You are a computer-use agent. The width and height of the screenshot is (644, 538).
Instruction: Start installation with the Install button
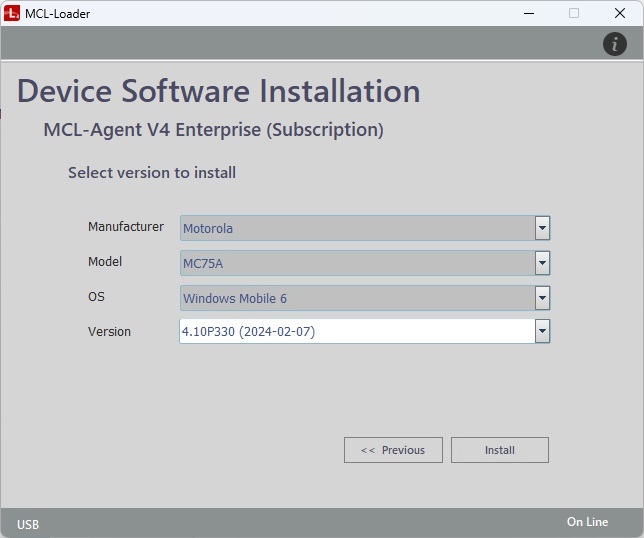pos(499,450)
